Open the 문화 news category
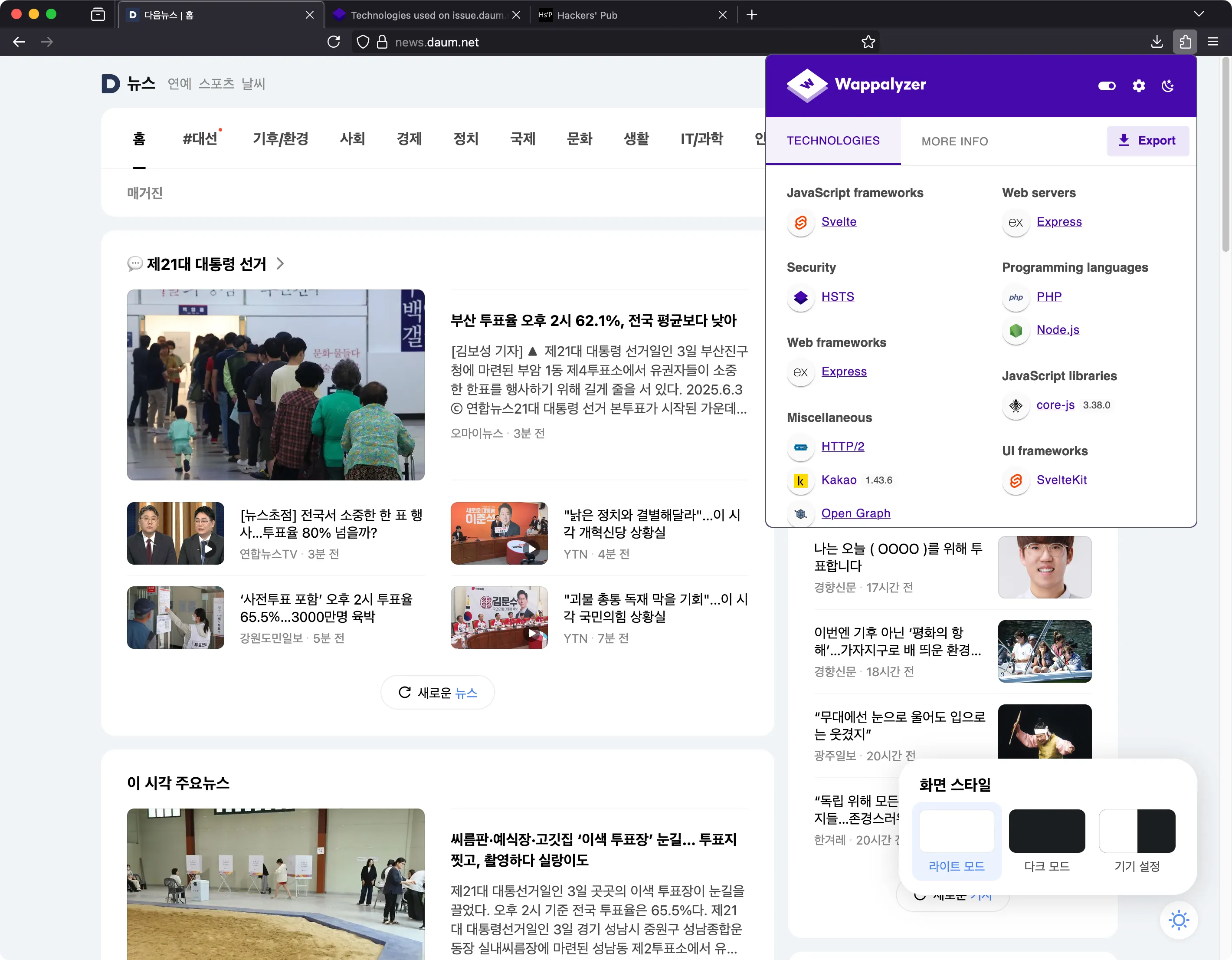 pos(579,139)
